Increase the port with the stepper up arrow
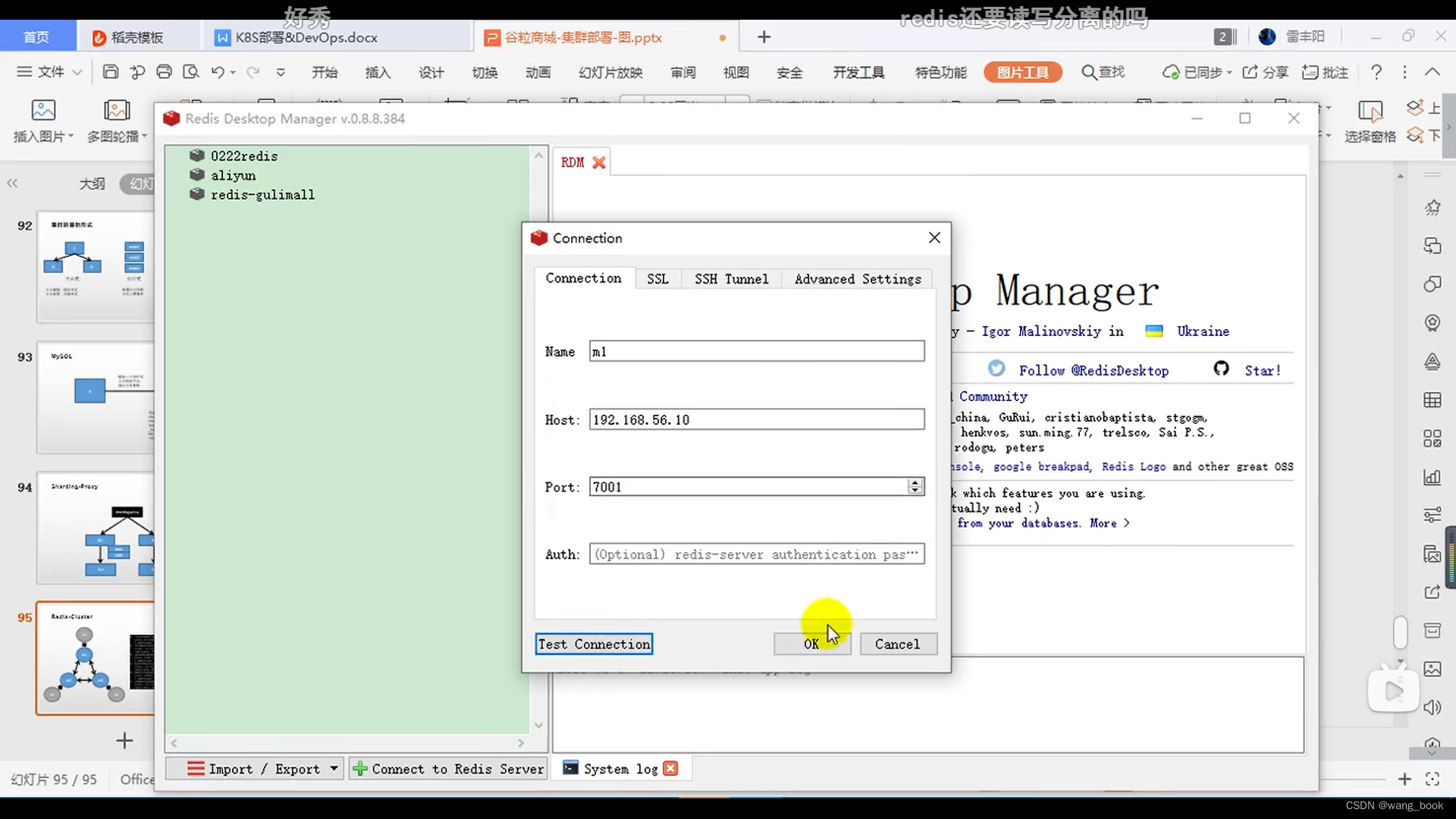This screenshot has height=819, width=1456. (x=916, y=482)
